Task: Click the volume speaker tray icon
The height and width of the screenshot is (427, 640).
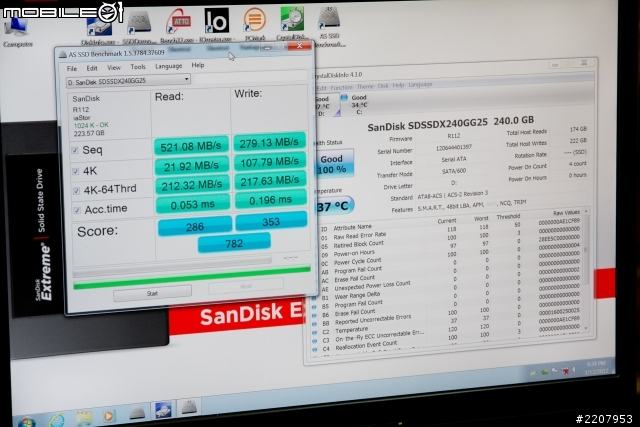Action: (x=575, y=370)
